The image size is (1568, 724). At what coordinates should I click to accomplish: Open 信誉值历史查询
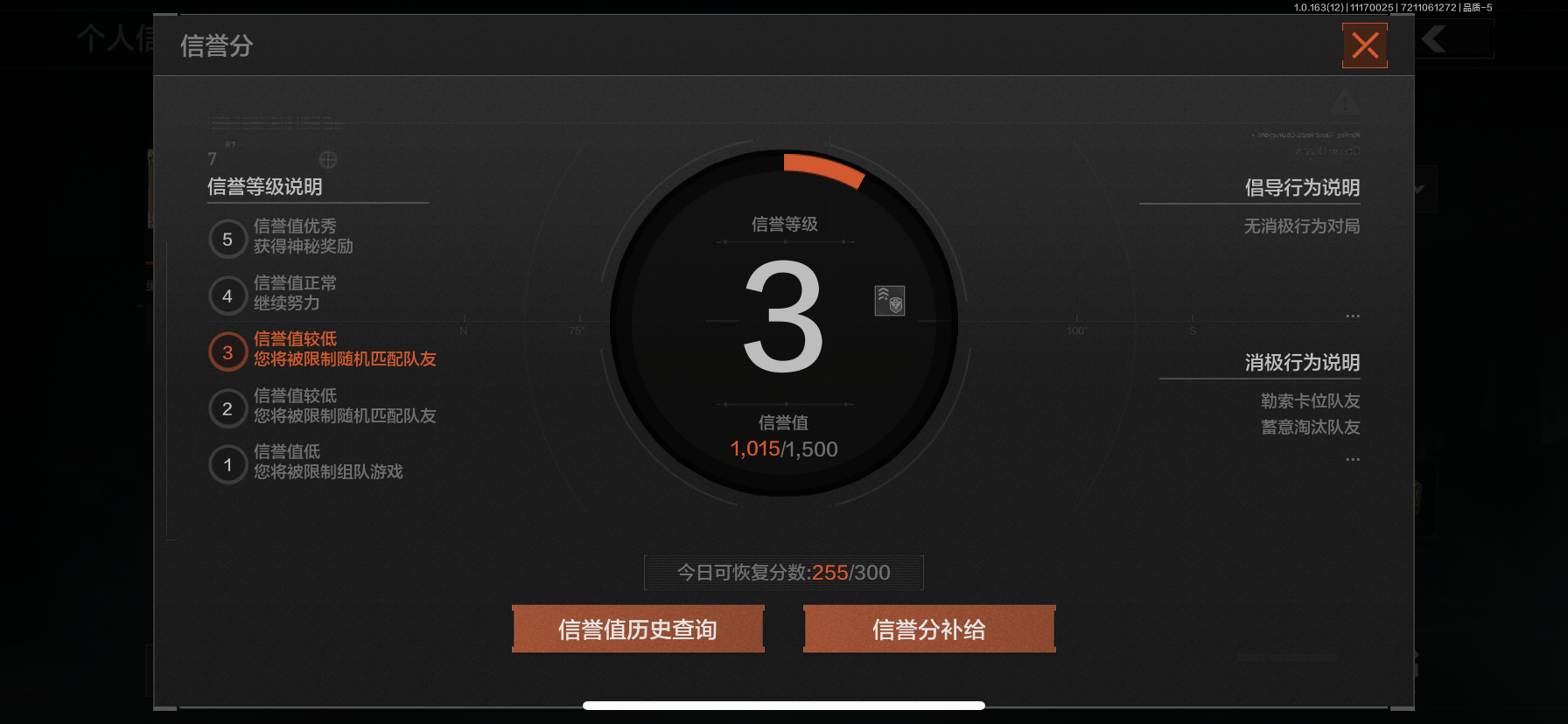pos(638,629)
